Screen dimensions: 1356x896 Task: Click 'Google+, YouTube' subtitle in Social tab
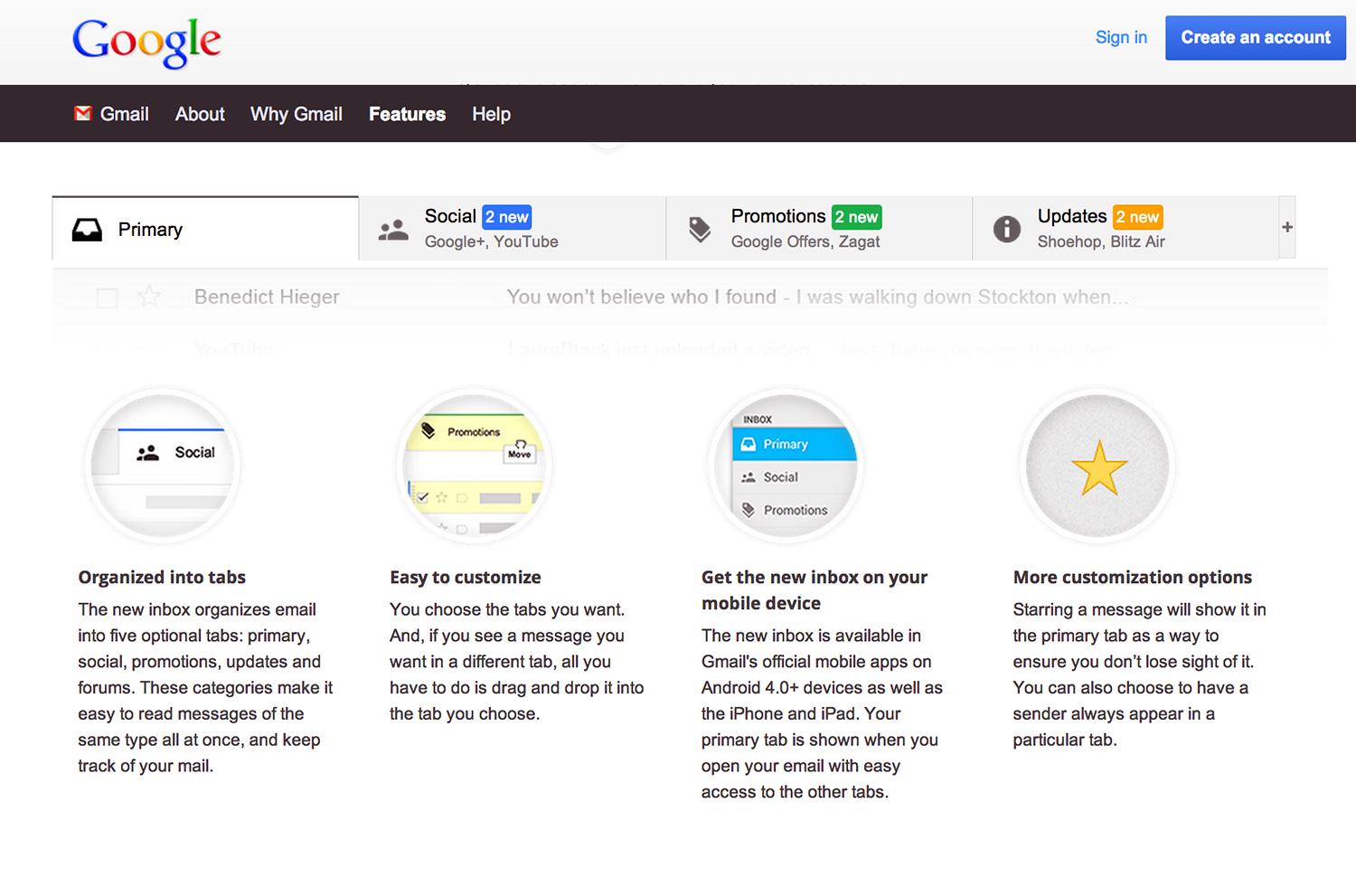(x=492, y=241)
